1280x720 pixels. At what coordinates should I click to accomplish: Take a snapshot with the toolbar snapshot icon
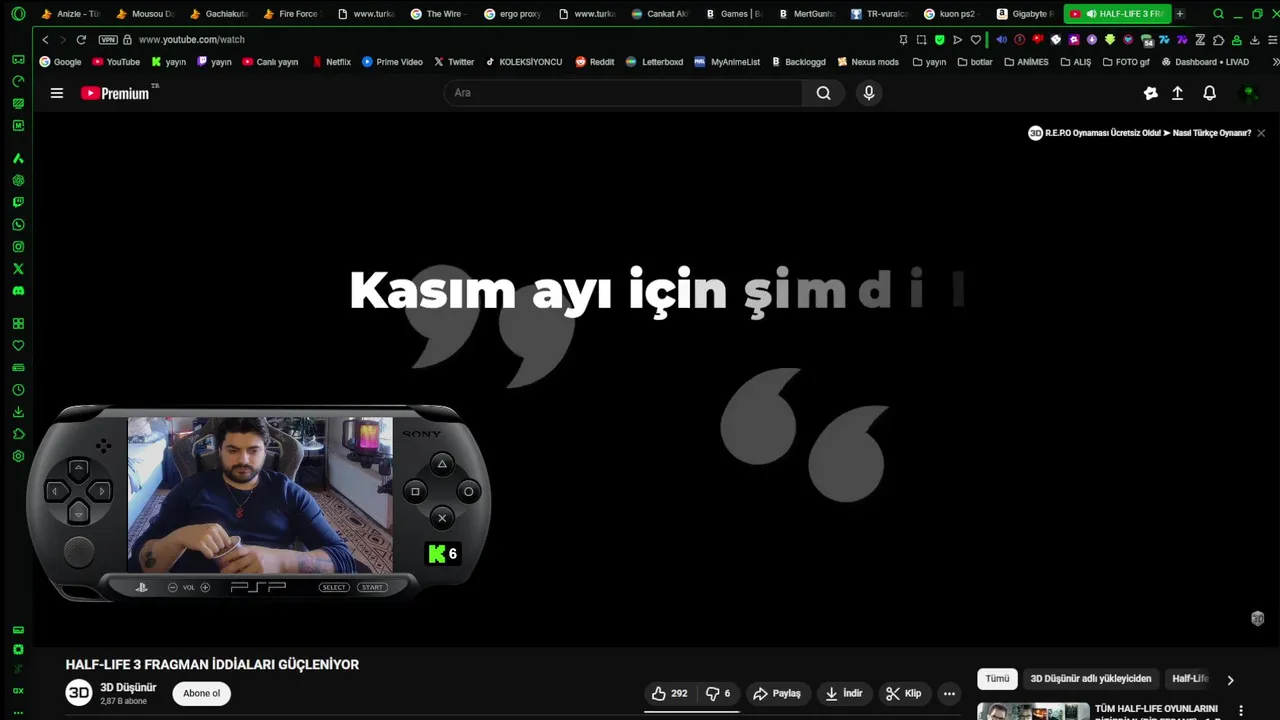pyautogui.click(x=921, y=40)
